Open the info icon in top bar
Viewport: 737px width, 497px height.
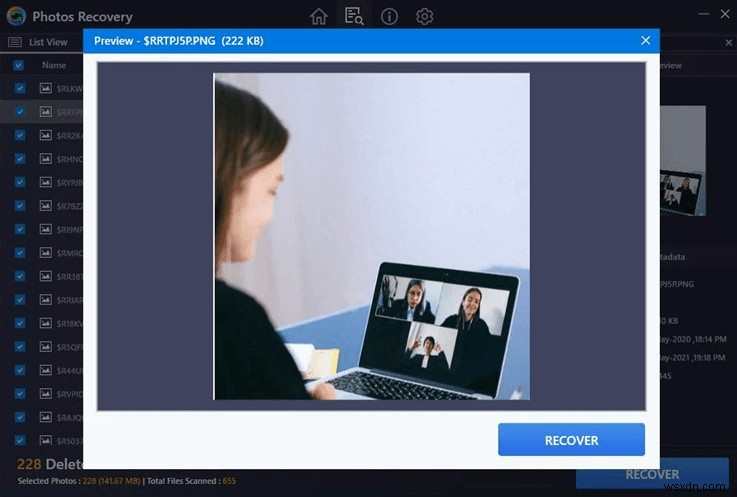389,16
